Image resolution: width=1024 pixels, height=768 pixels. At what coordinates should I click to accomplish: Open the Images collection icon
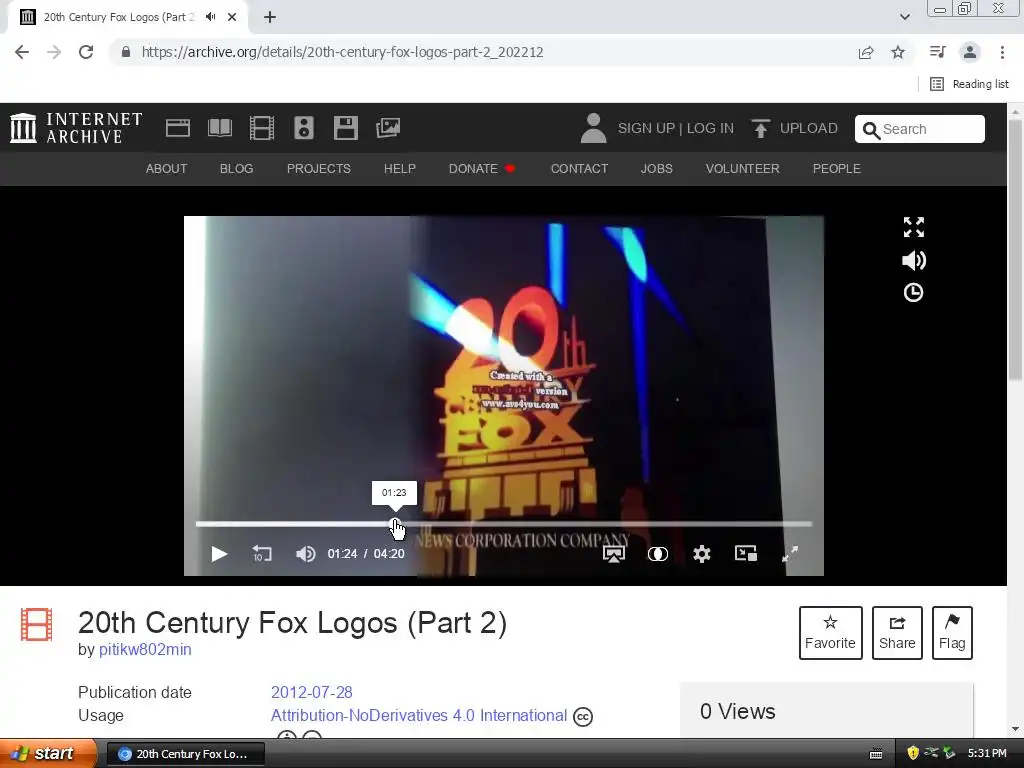click(x=388, y=128)
